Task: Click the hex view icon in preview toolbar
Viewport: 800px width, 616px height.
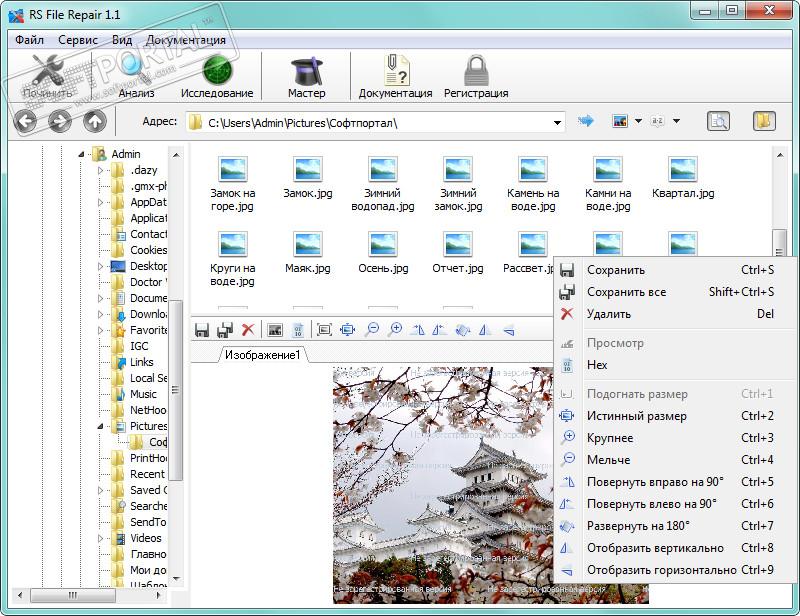Action: 297,329
